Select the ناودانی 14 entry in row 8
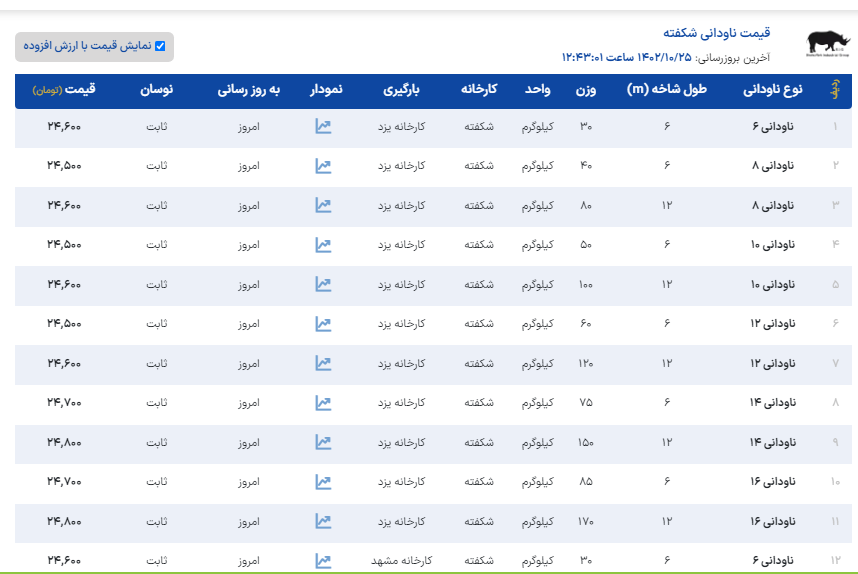 771,403
